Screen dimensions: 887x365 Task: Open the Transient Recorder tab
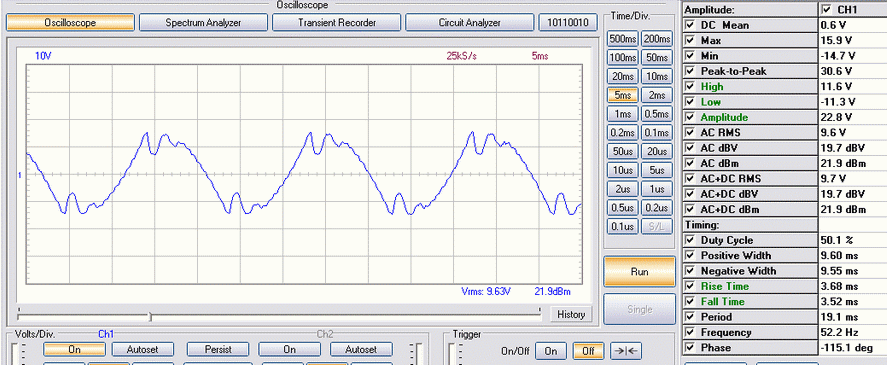point(337,23)
